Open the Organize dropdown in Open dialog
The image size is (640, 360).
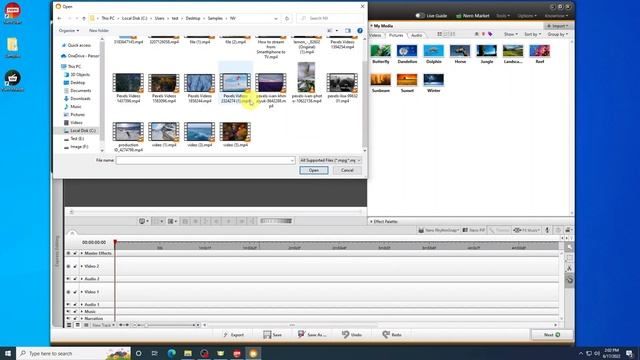point(69,31)
